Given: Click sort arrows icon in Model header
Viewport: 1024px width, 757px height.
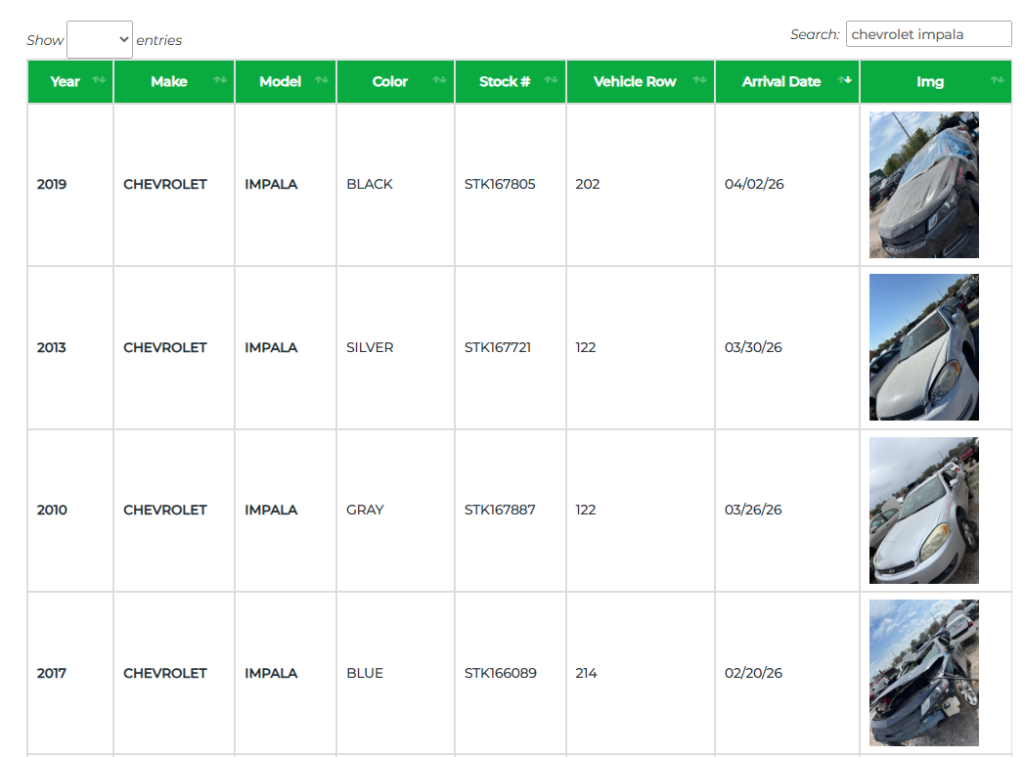Looking at the screenshot, I should coord(321,80).
